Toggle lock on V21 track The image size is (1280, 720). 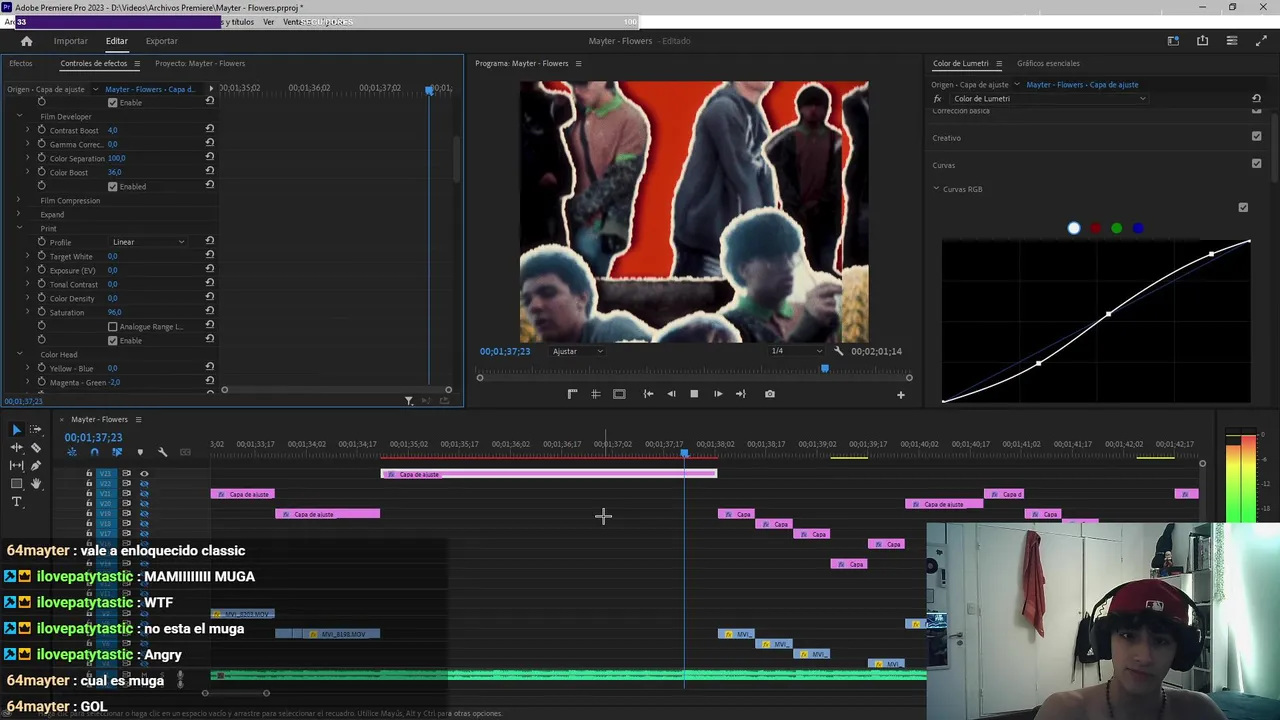(x=89, y=494)
